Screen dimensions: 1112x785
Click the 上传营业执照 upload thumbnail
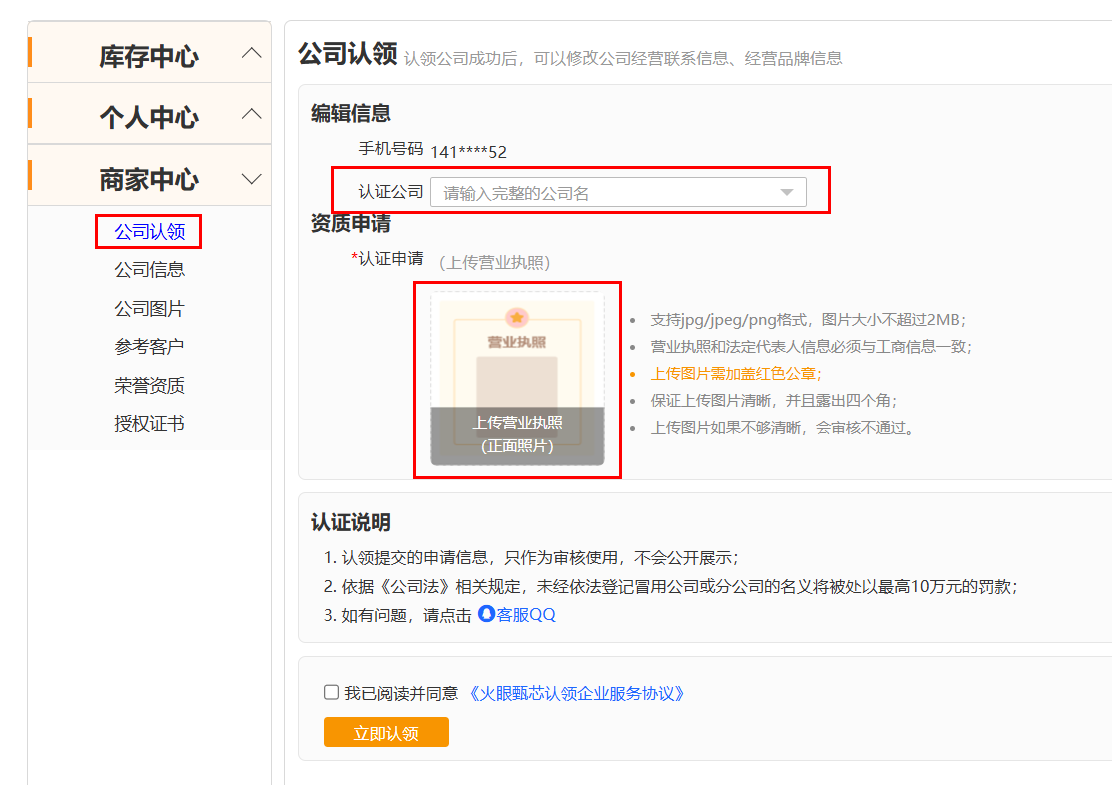coord(518,379)
